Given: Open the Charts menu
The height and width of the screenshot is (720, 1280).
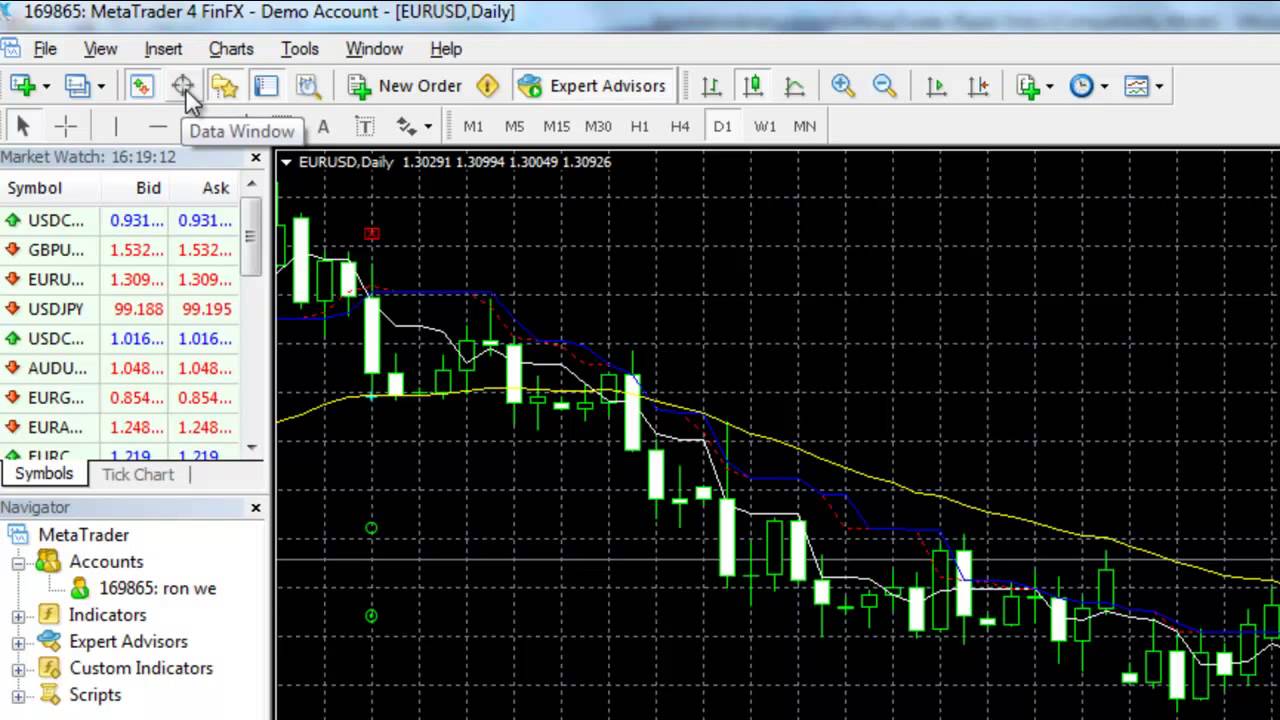Looking at the screenshot, I should point(231,49).
